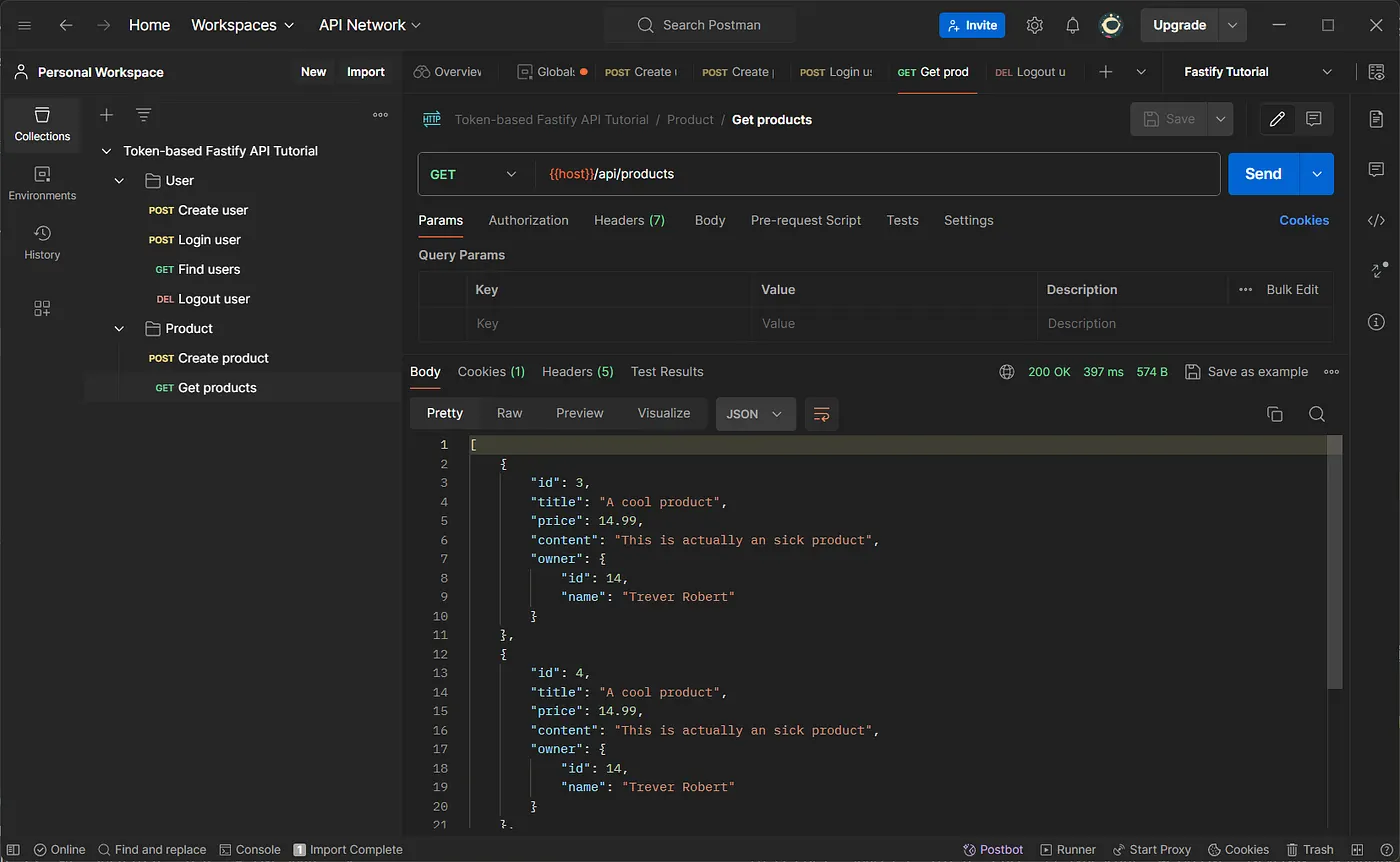Open the tab list chevron dropdown

tap(1141, 72)
